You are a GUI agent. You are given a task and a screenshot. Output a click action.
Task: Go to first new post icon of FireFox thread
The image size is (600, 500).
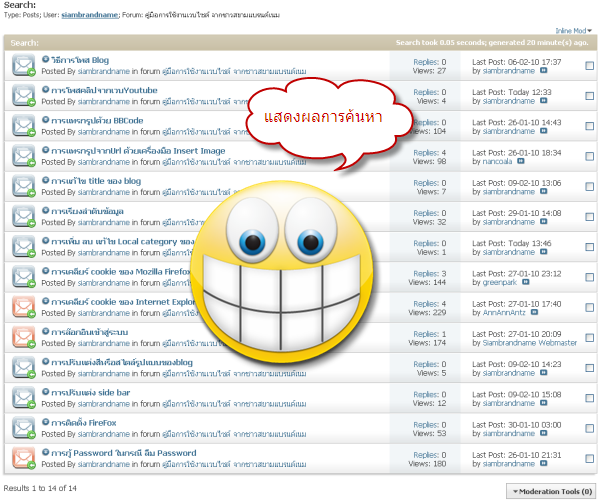[46, 423]
